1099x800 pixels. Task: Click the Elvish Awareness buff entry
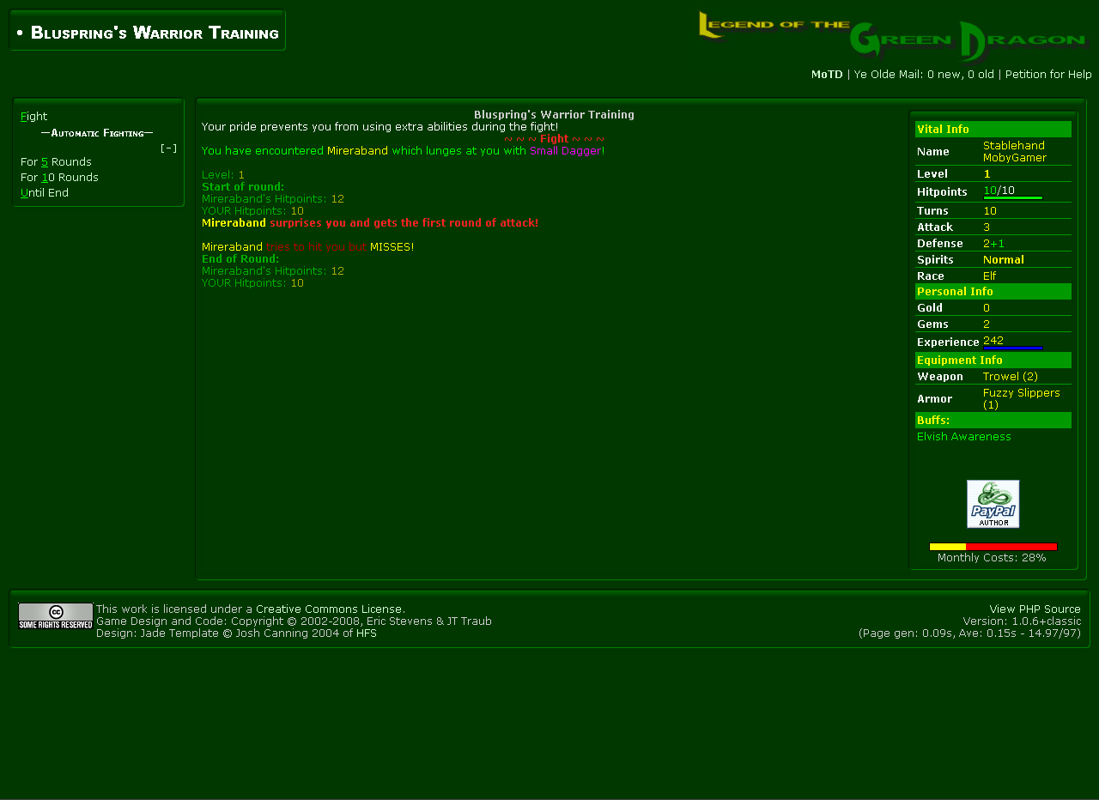pyautogui.click(x=963, y=436)
